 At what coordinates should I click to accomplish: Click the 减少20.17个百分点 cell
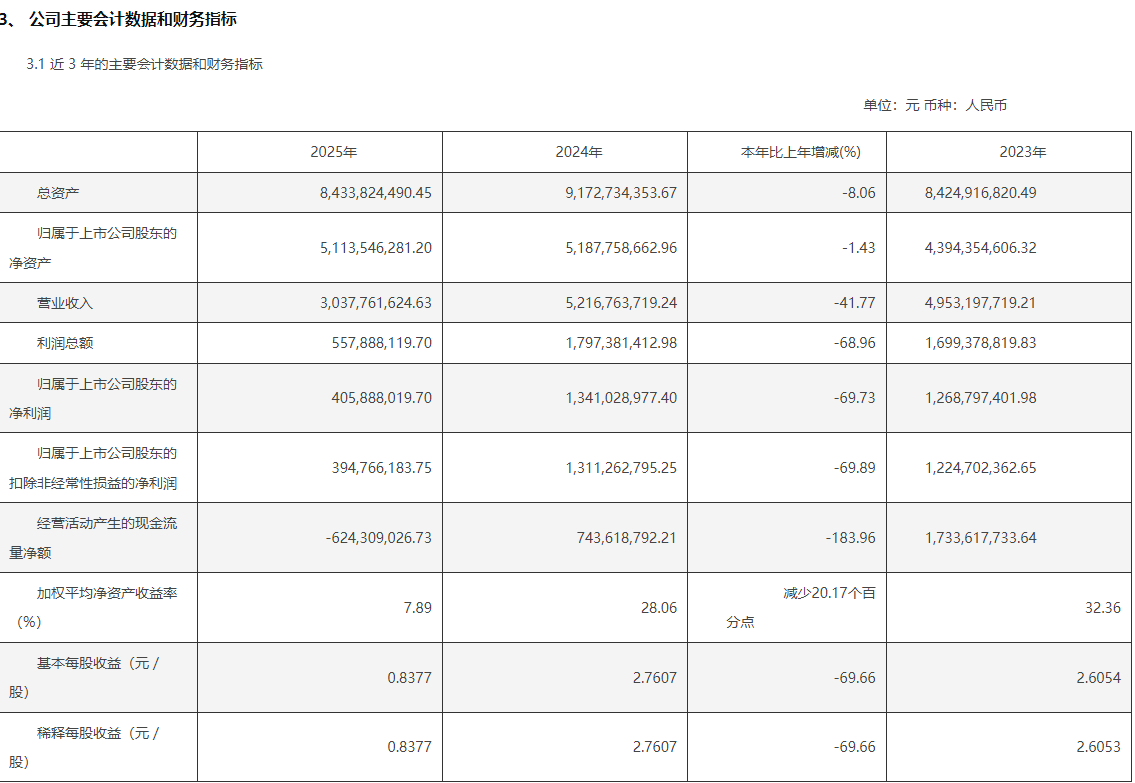(x=801, y=607)
